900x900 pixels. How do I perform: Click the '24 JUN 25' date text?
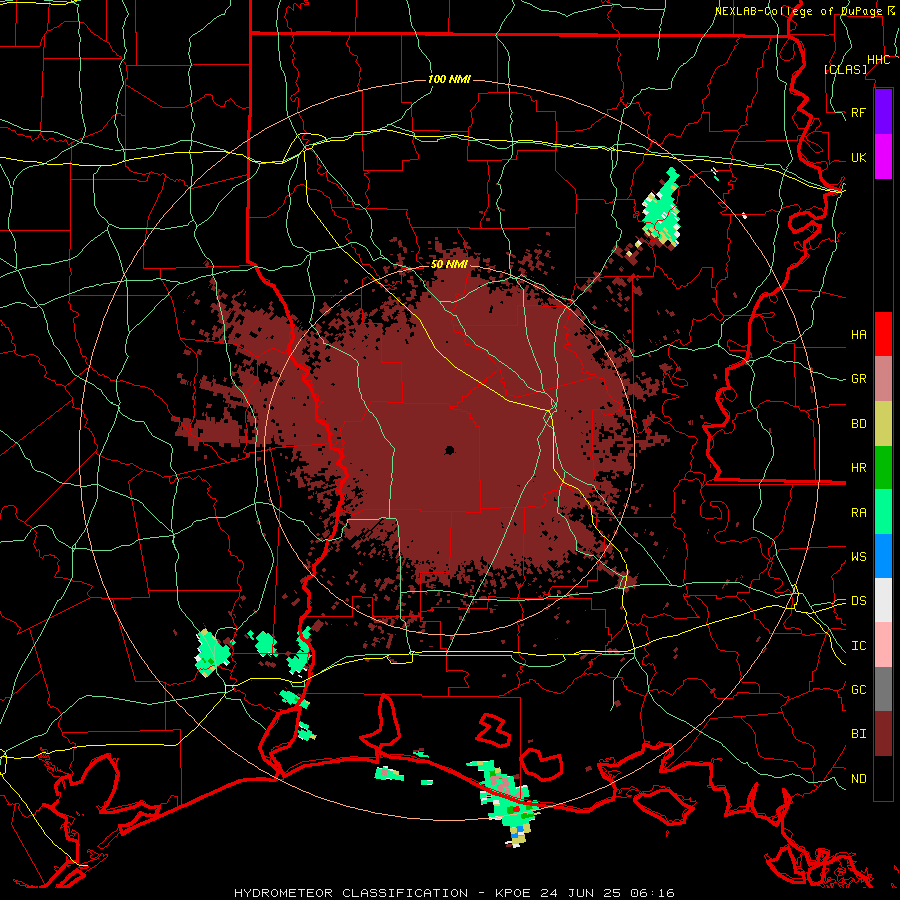580,893
